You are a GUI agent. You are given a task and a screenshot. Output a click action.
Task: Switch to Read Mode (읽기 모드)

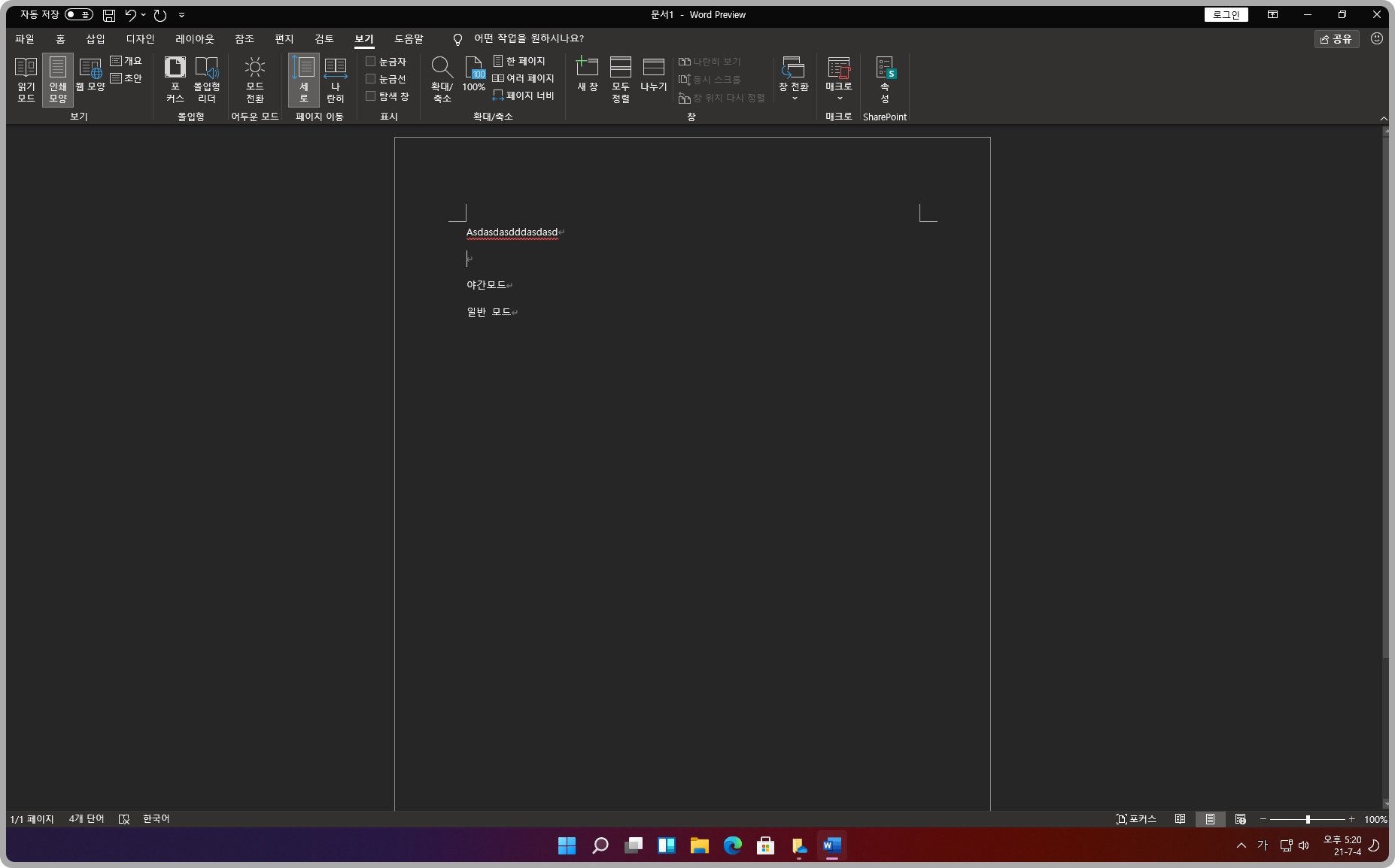26,80
